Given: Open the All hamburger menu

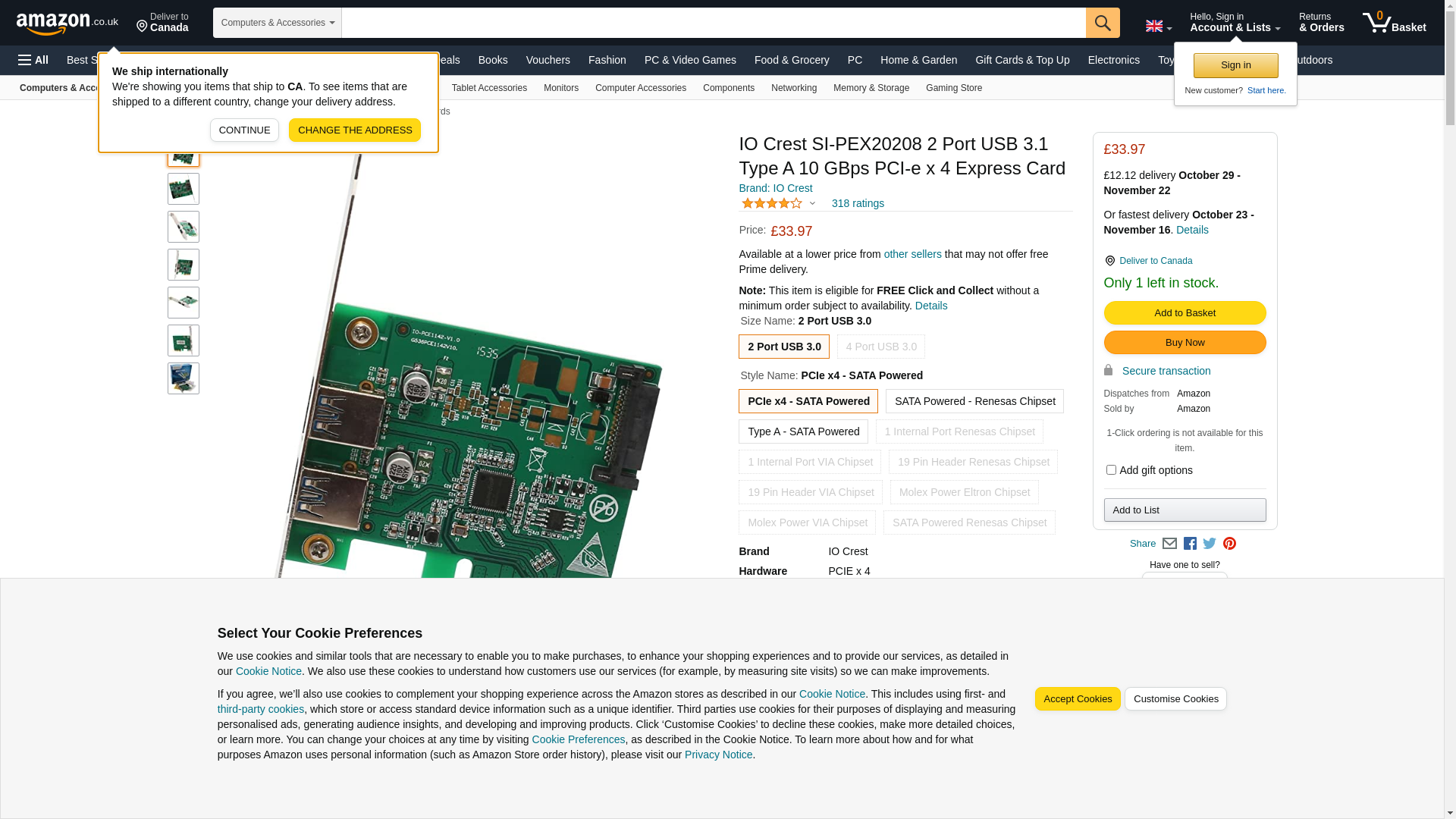Looking at the screenshot, I should coord(33,60).
